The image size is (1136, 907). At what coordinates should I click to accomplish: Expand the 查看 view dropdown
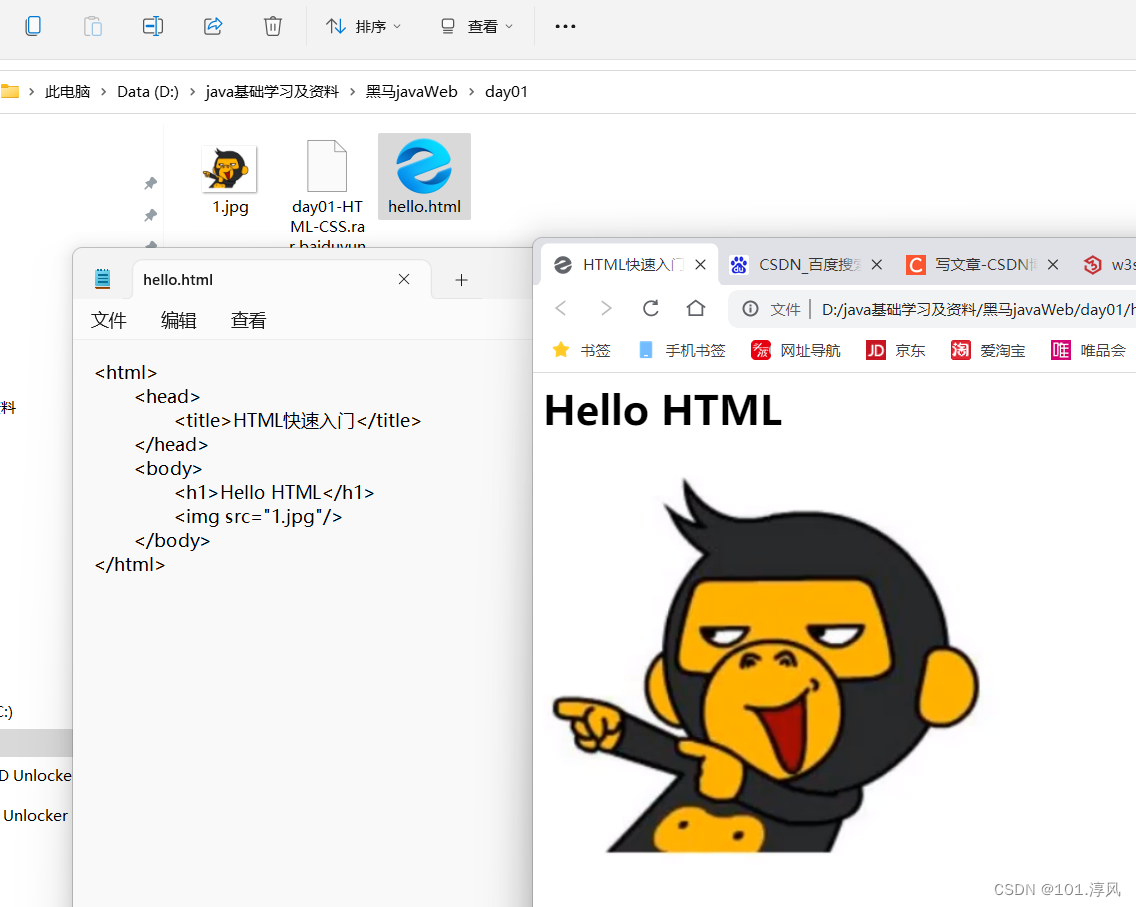pos(476,26)
